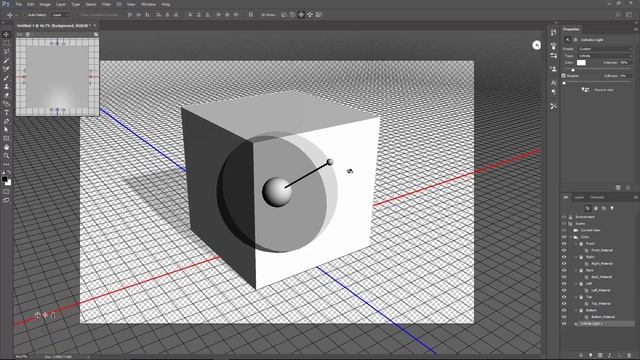Hide Right_Material eye icon
This screenshot has width=640, height=360.
click(564, 264)
